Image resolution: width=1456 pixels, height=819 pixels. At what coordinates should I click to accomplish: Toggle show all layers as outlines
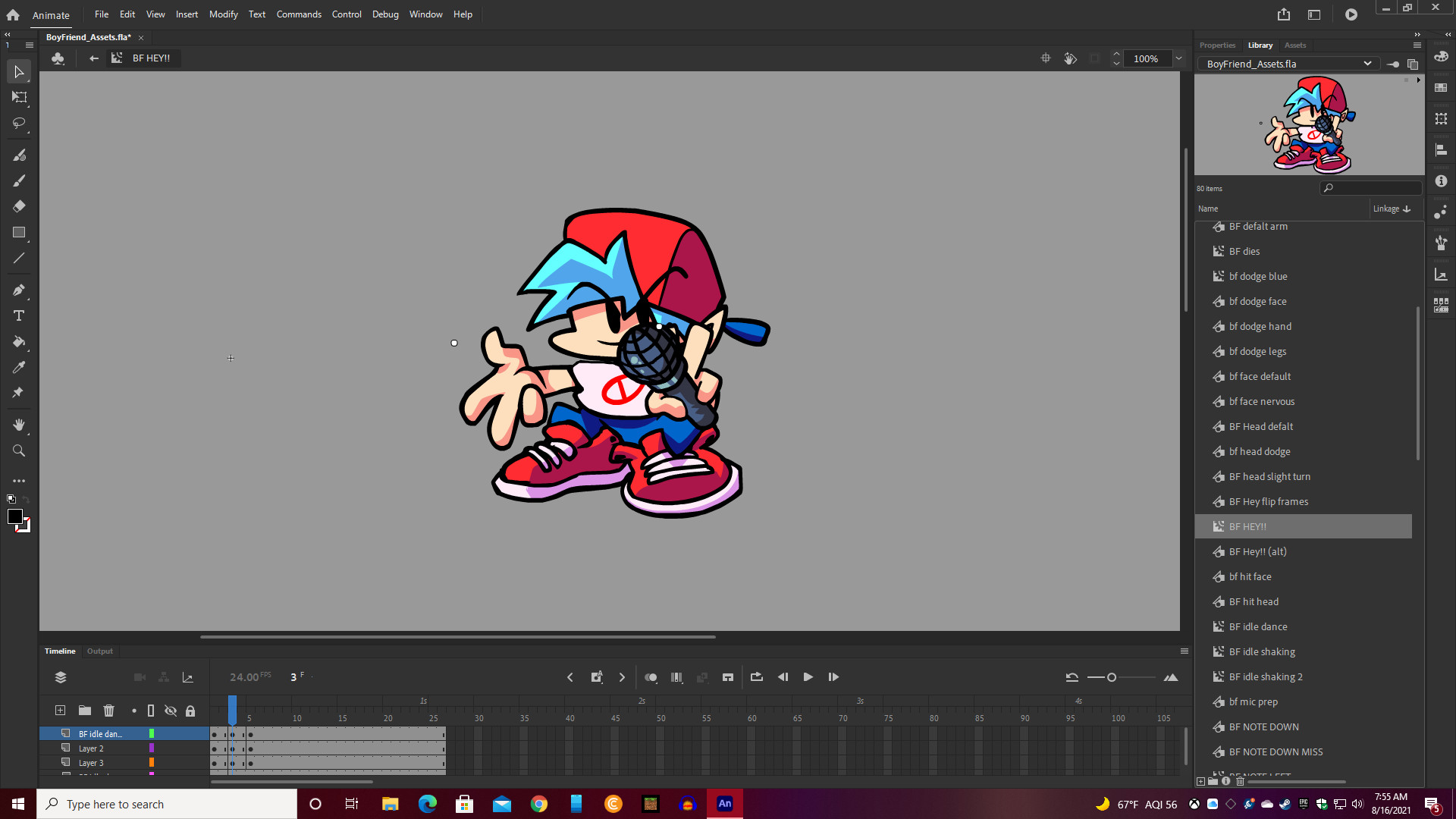click(x=151, y=711)
